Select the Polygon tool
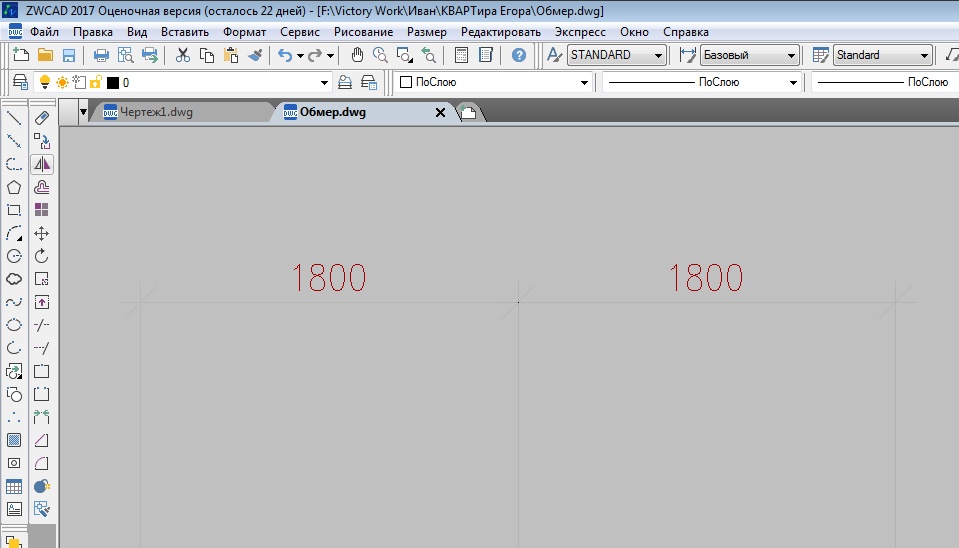Screen dimensions: 959x548 pos(14,187)
